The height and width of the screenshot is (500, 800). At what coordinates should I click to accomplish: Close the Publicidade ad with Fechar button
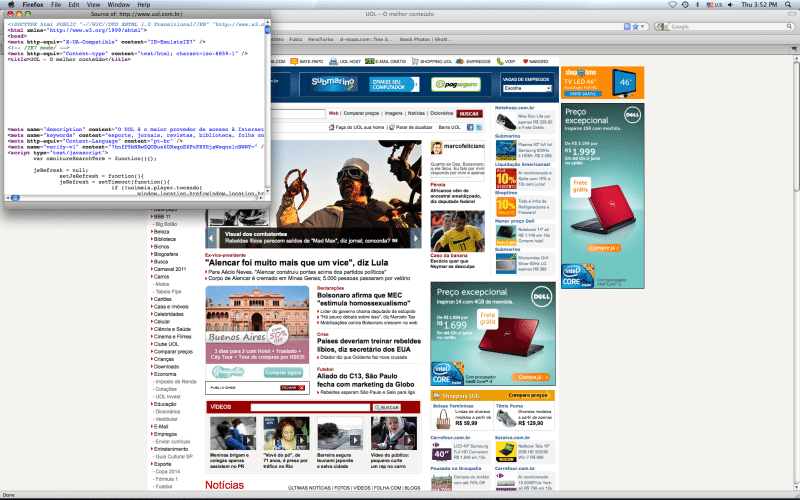point(293,388)
